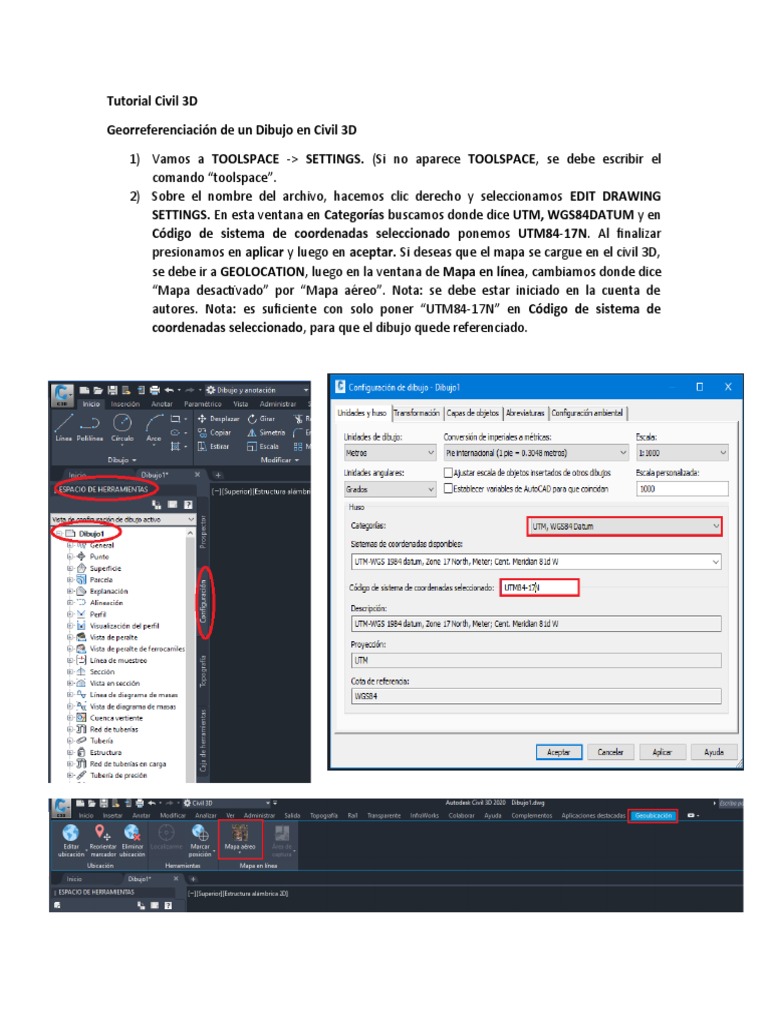Viewport: 768px width, 1024px height.
Task: Click the coordinate system code field UTM84-17N
Action: (x=539, y=588)
